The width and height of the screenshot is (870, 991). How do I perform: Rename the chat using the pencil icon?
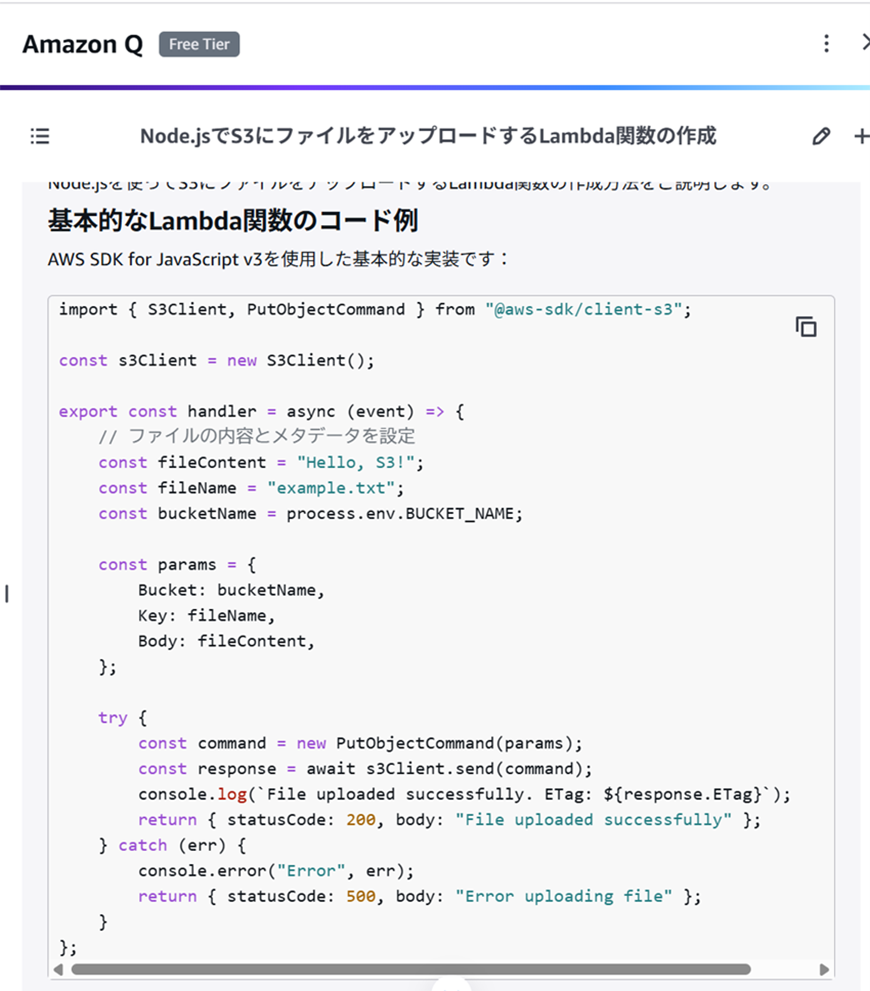click(822, 135)
